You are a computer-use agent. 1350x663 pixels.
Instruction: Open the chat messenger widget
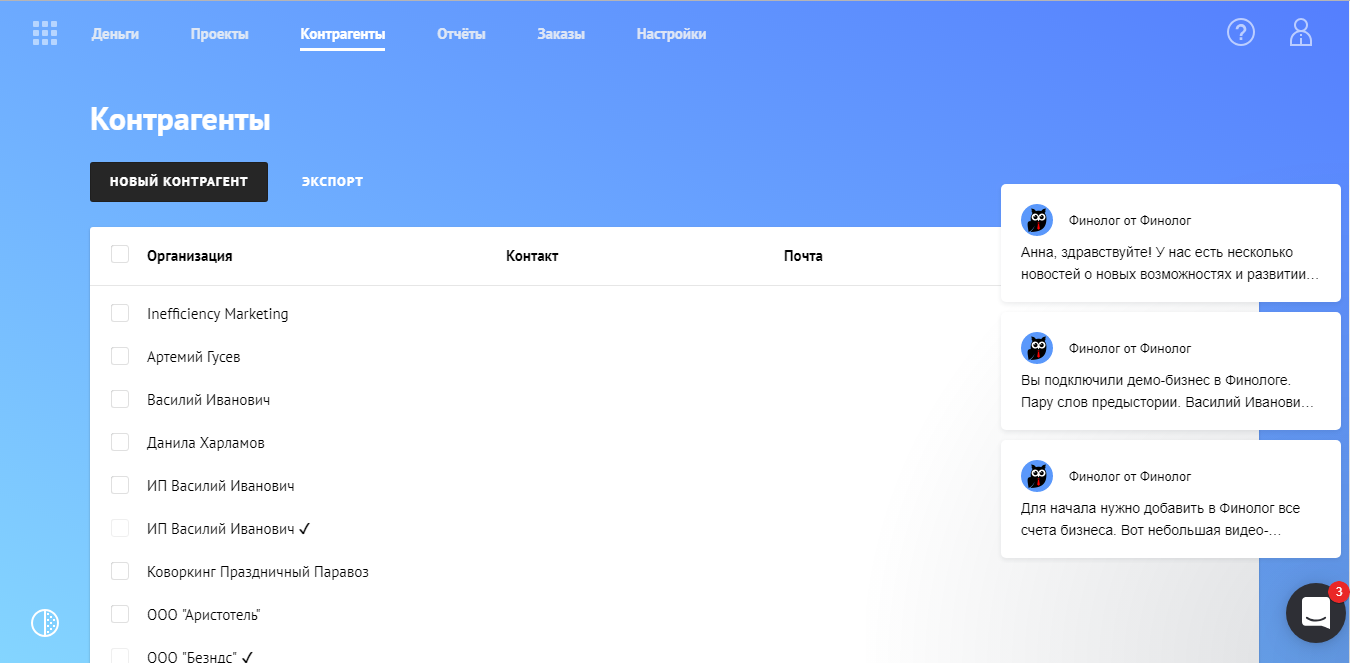coord(1315,613)
